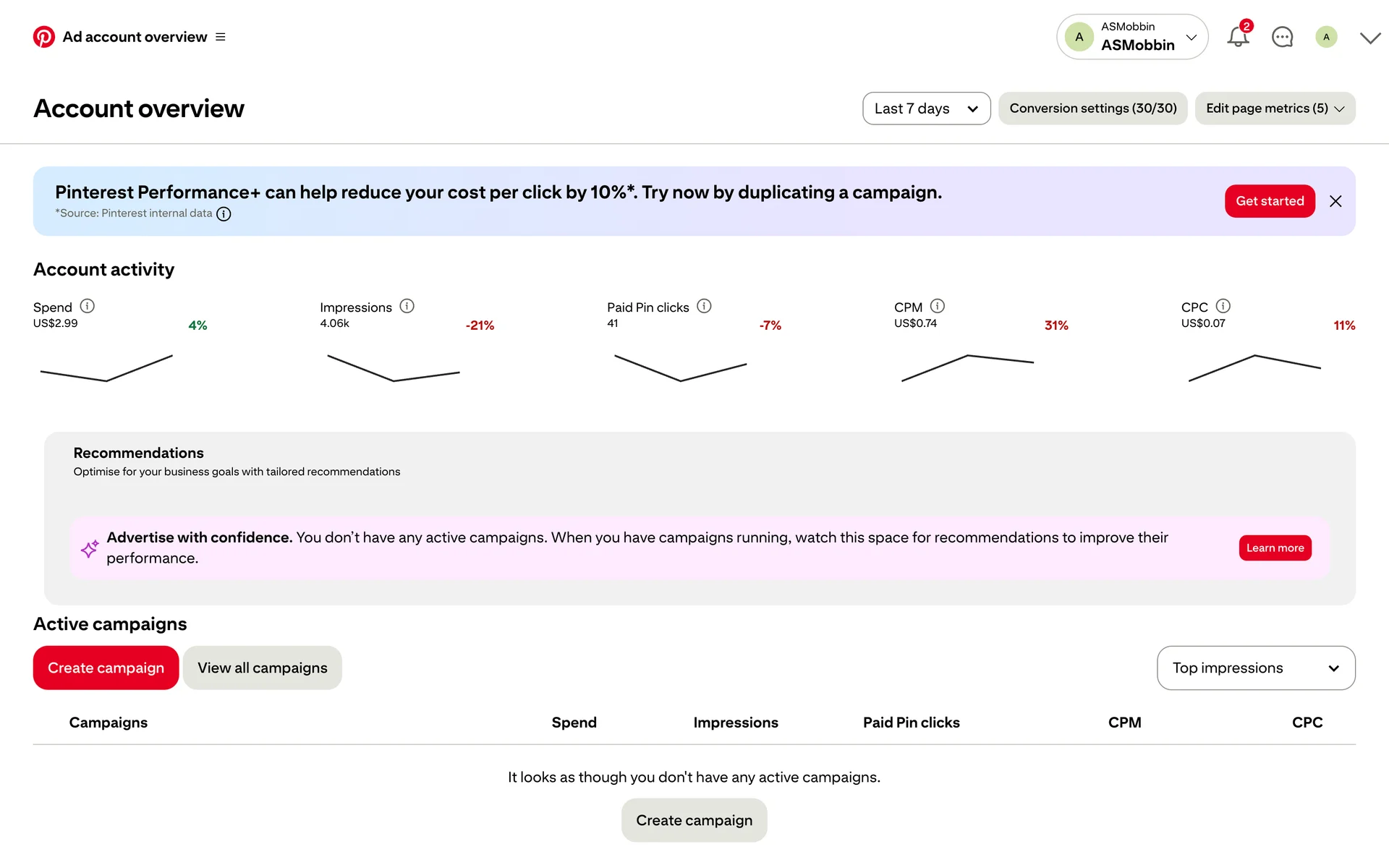
Task: Click the small profile avatar icon
Action: coord(1326,37)
